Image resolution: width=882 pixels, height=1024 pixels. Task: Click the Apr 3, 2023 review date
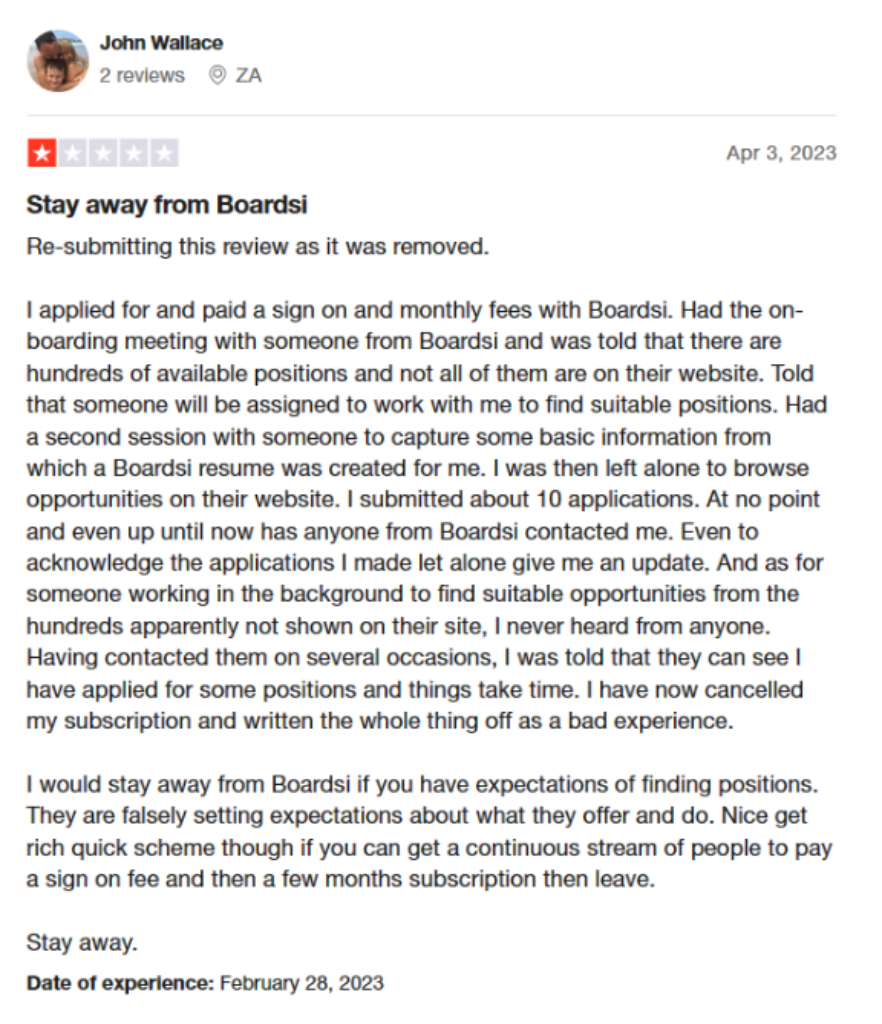click(x=781, y=153)
